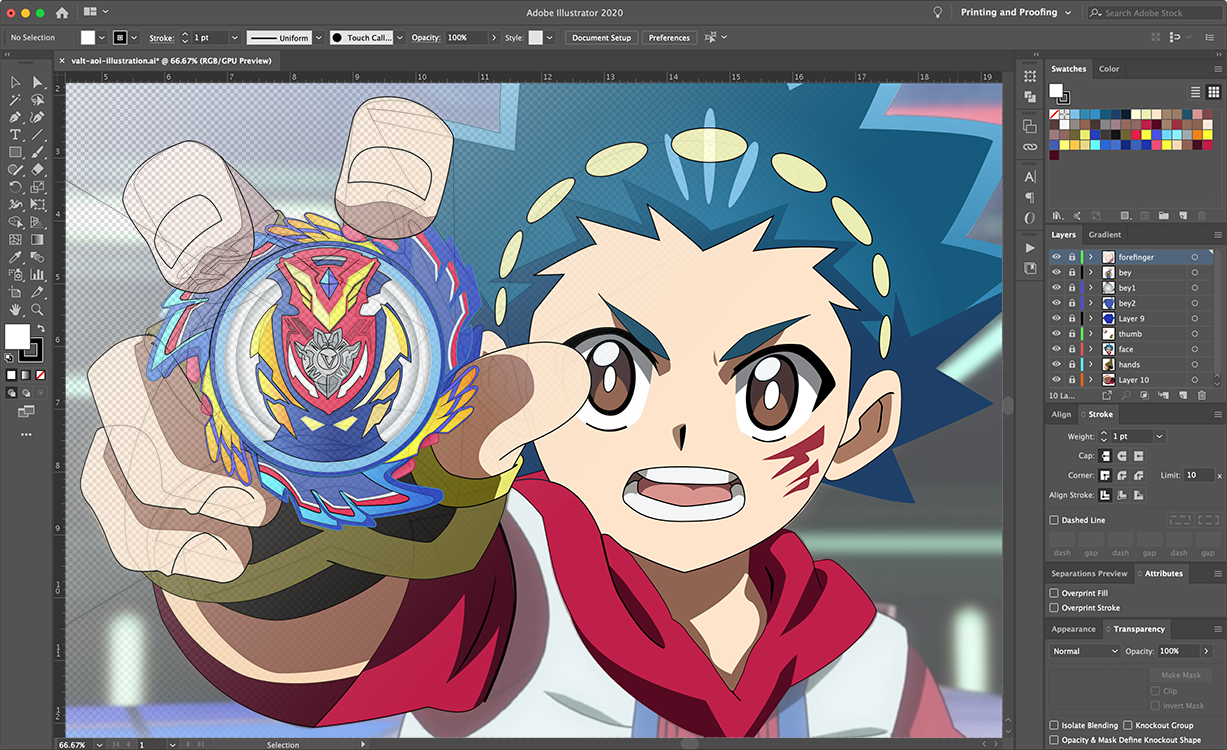Show swatches in list view
Viewport: 1227px width, 750px height.
[1197, 91]
